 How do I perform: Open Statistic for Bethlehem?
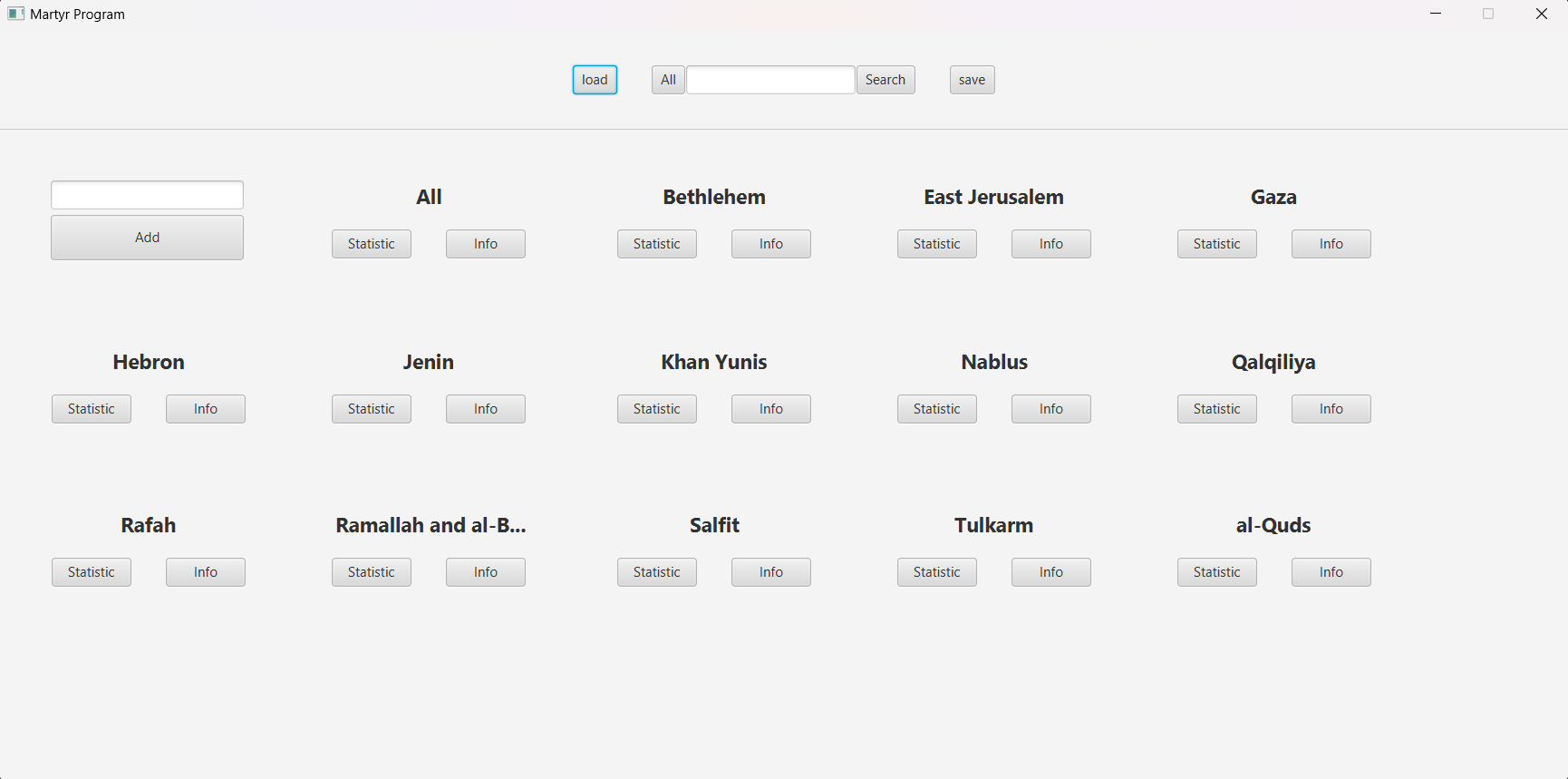click(x=657, y=244)
